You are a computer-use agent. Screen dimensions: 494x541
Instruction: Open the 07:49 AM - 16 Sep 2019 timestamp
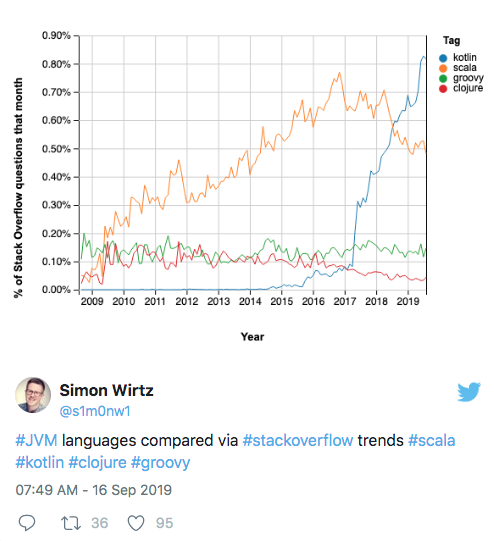point(93,490)
